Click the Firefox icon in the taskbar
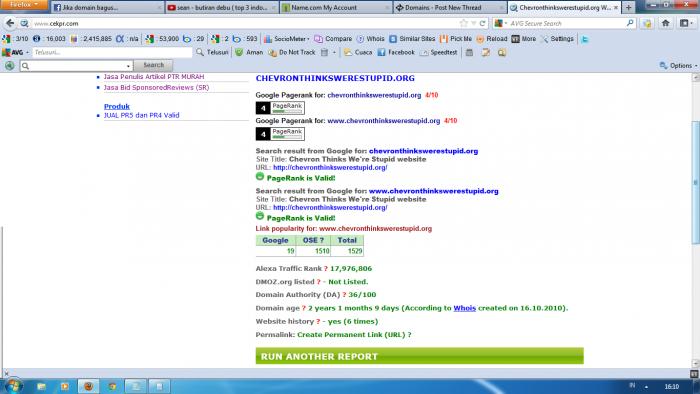 (x=88, y=386)
